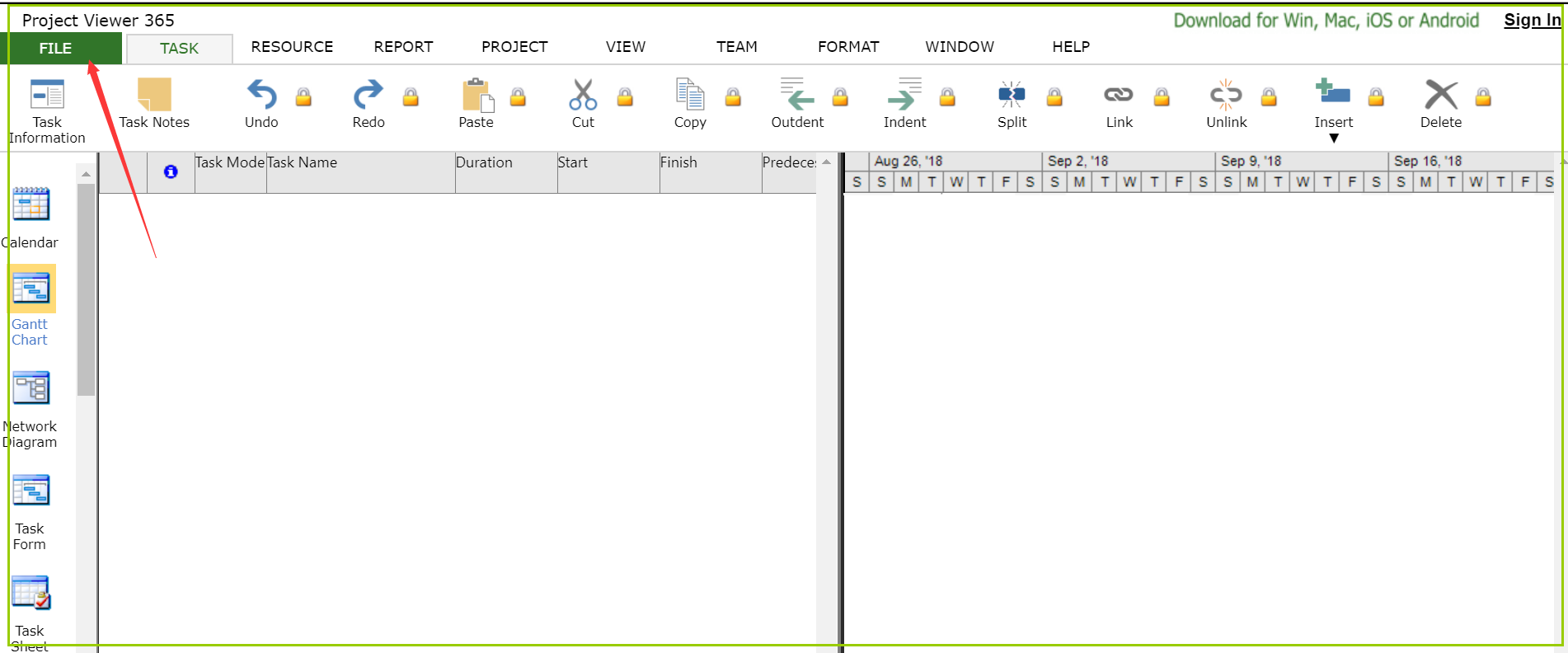Click the Sign In link

click(1533, 20)
